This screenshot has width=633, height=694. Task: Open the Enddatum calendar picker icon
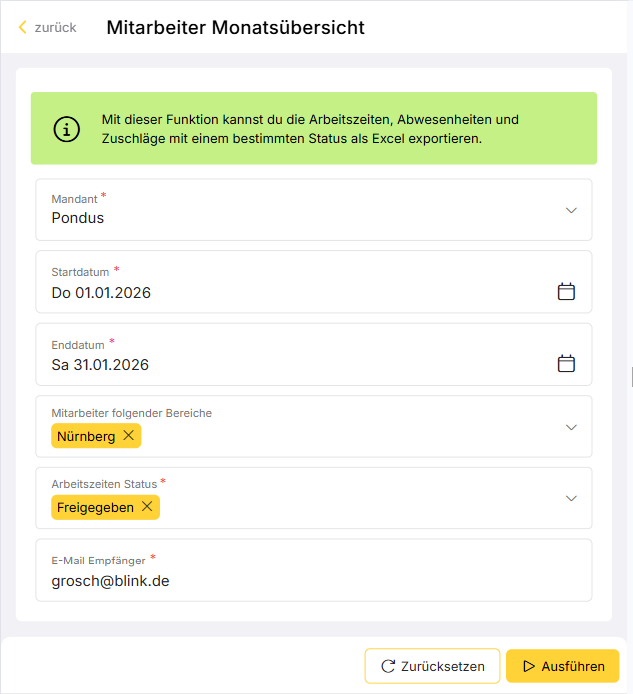coord(566,363)
